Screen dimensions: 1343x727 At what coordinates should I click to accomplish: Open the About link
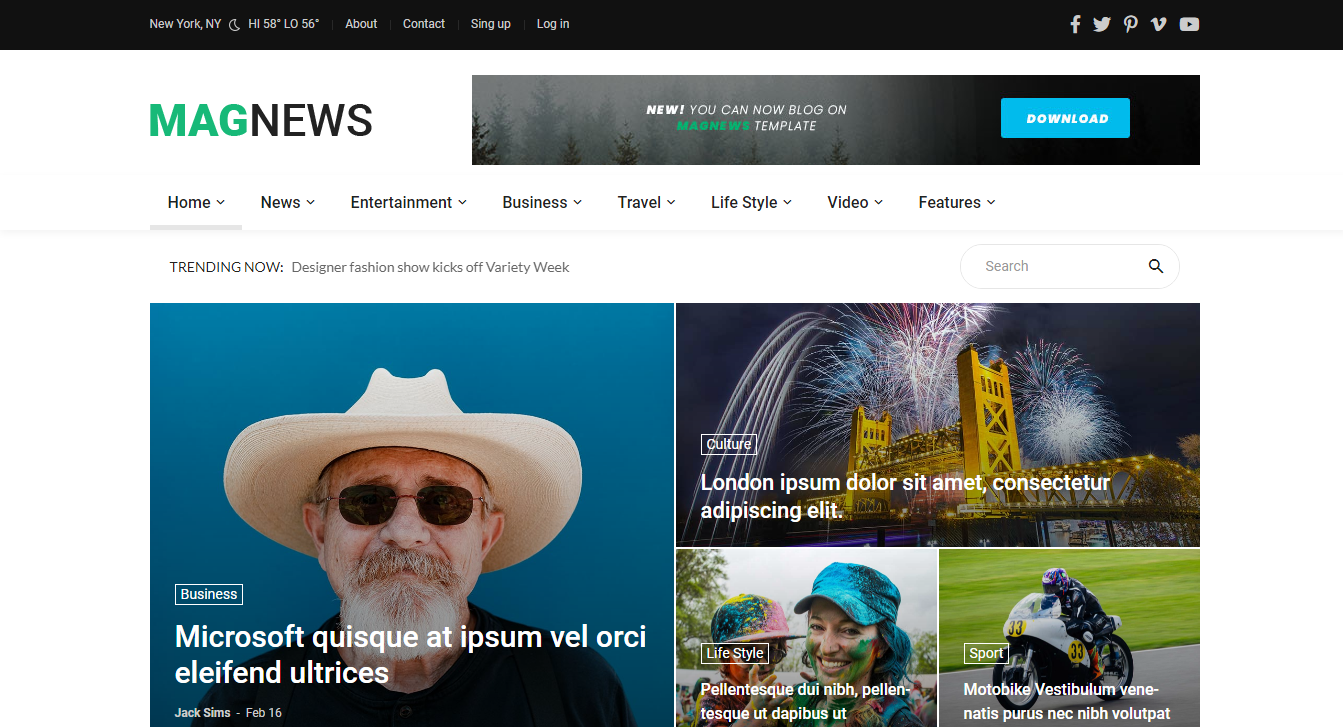361,24
